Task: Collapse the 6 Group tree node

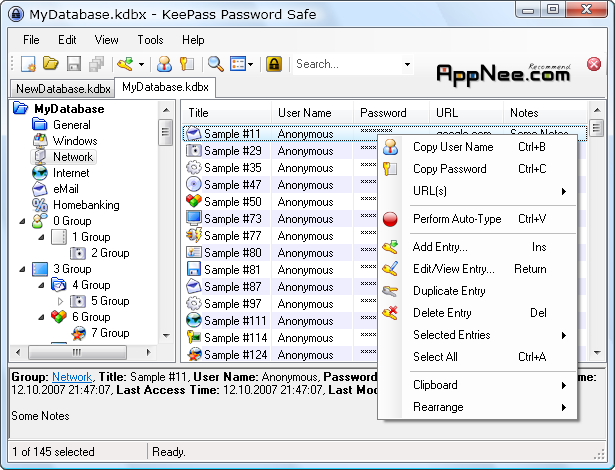Action: [42, 317]
